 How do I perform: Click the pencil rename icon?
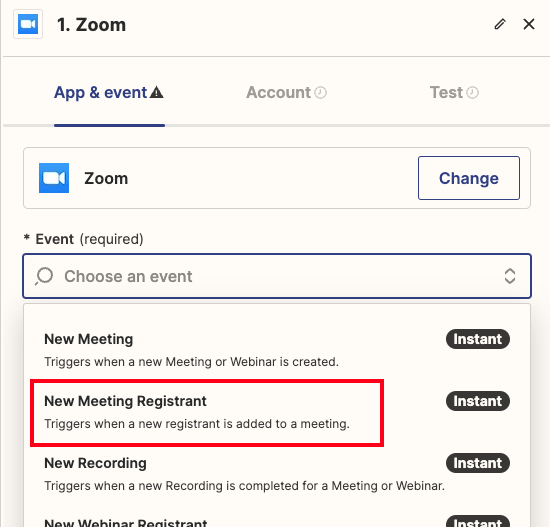pyautogui.click(x=500, y=24)
